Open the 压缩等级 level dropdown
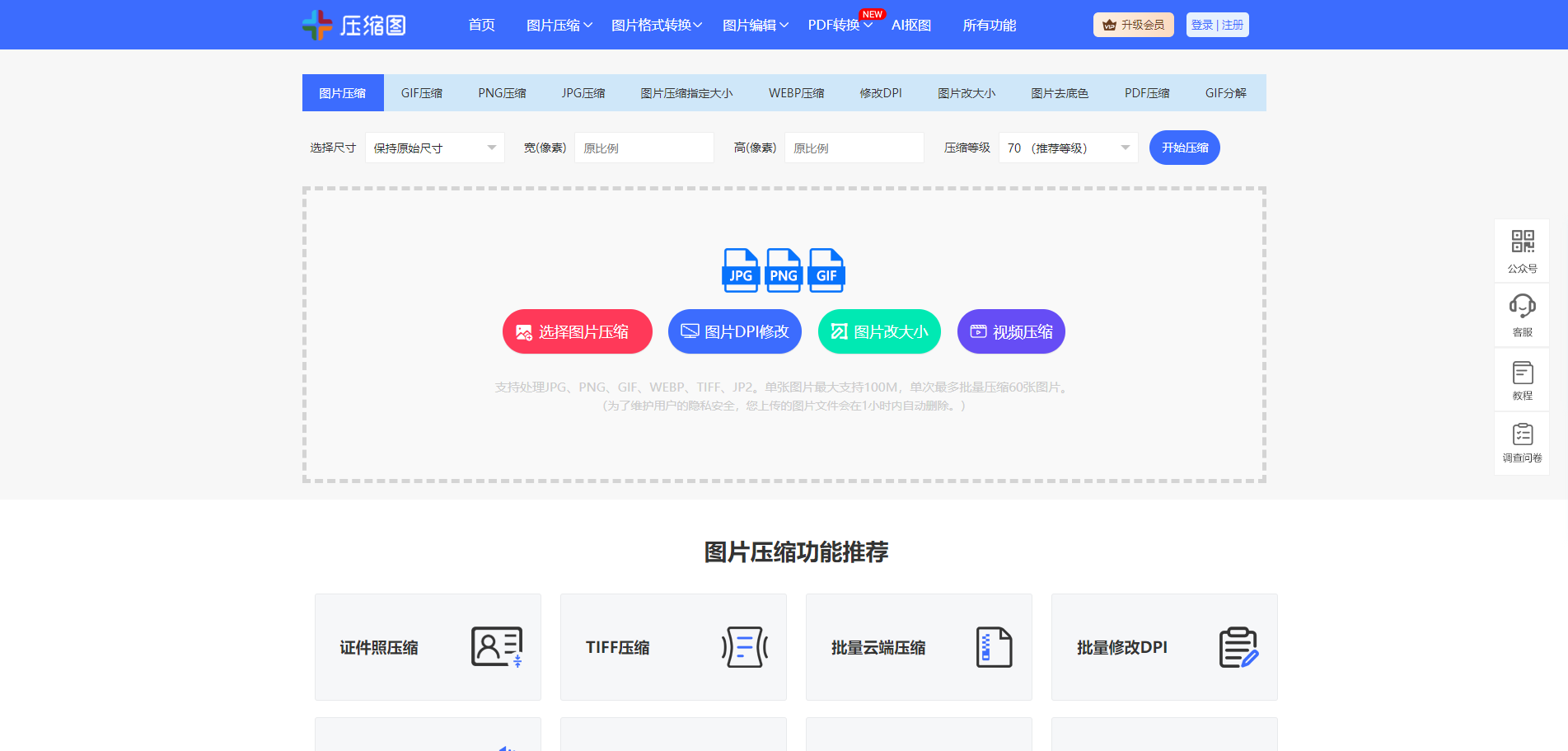 point(1068,148)
